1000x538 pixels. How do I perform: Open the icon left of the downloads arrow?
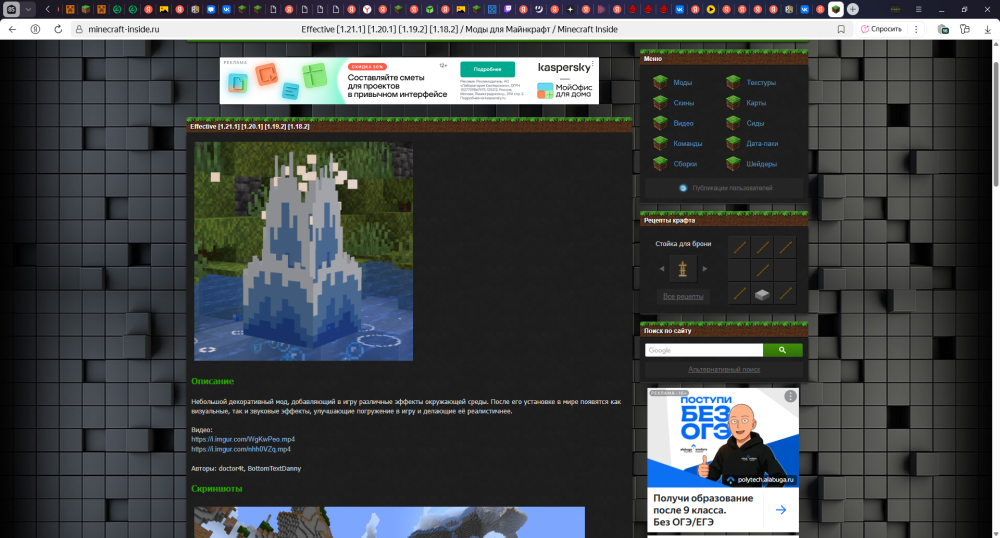[965, 29]
